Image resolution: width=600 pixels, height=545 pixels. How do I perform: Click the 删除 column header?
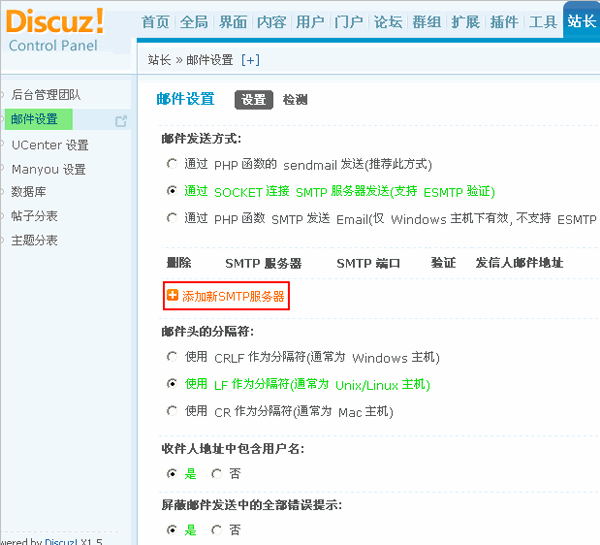point(179,263)
